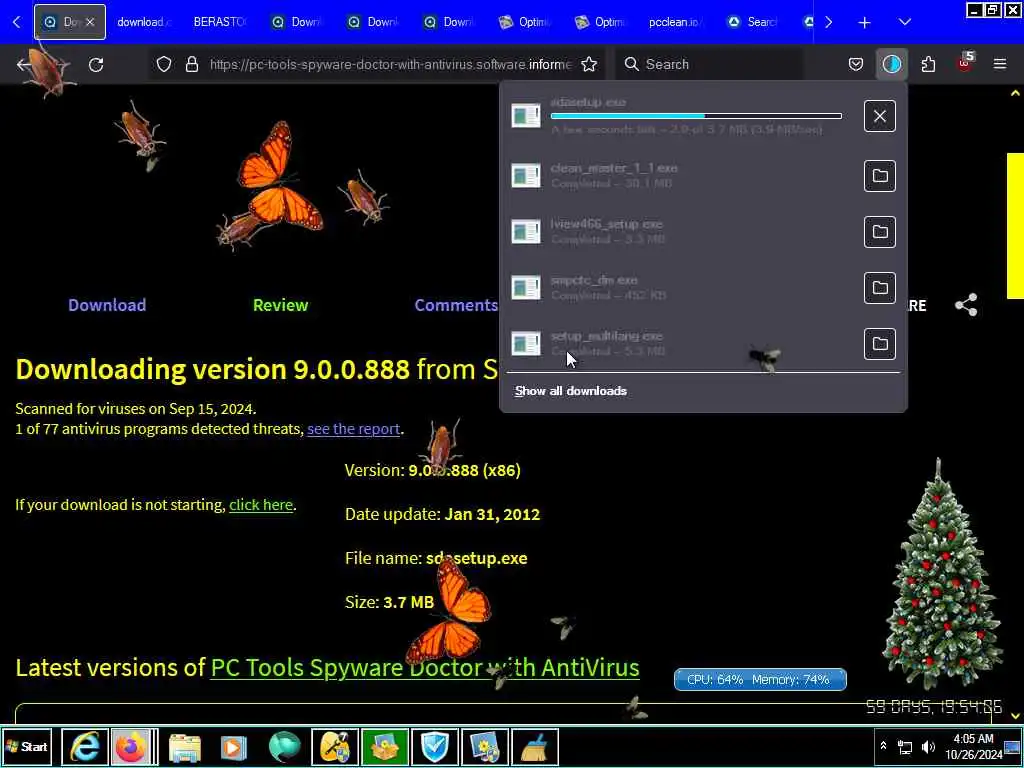This screenshot has height=768, width=1024.
Task: Click the URL address bar field
Action: point(391,64)
